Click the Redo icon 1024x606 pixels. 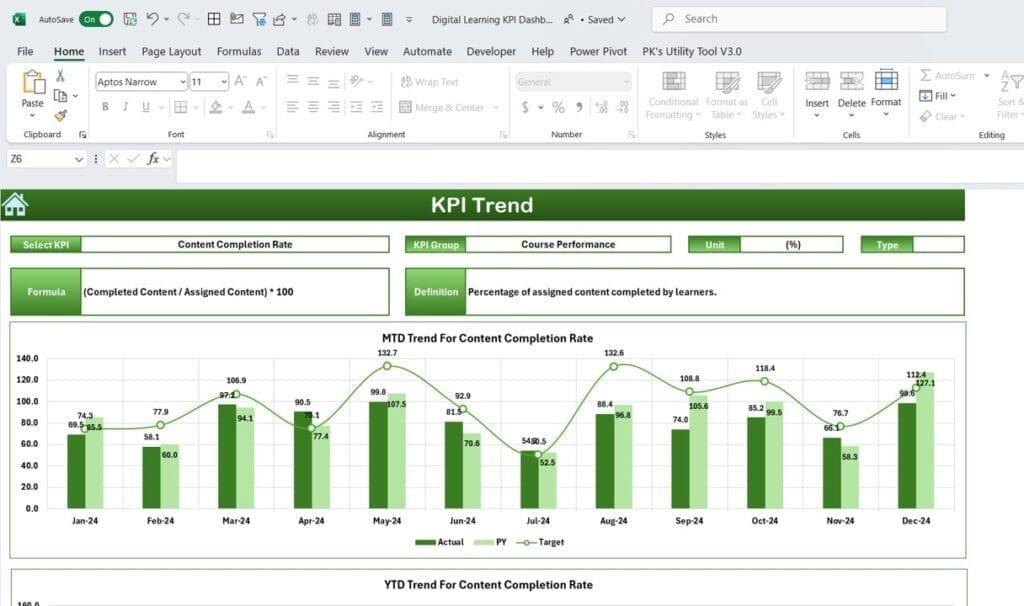point(182,17)
